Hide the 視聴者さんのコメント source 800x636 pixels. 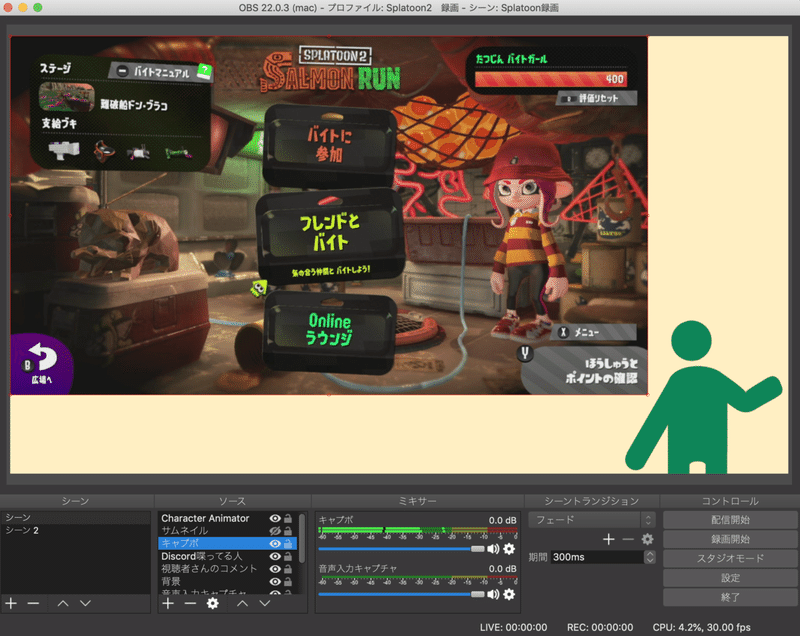(x=275, y=569)
